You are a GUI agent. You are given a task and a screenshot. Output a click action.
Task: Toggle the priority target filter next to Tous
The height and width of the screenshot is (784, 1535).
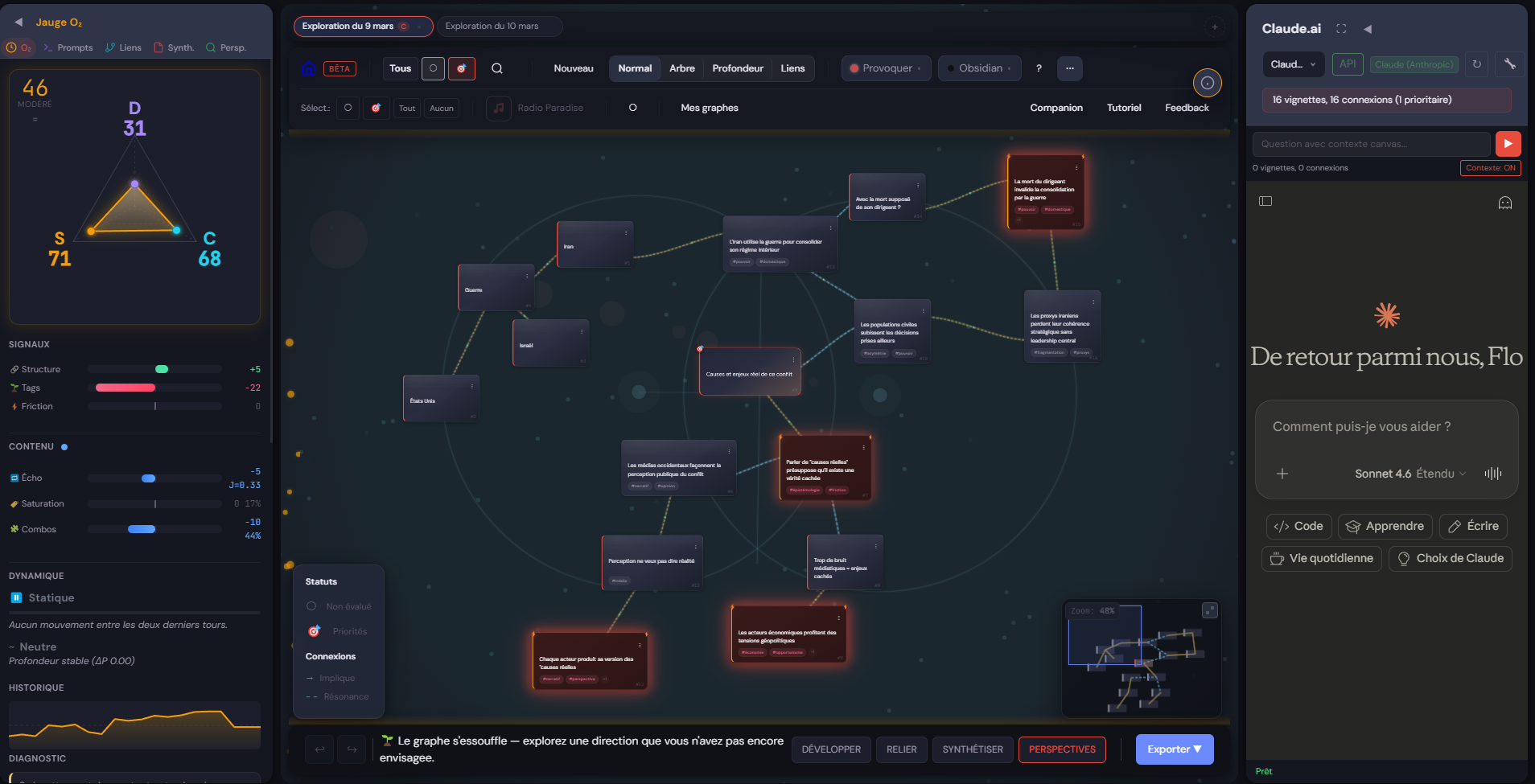[461, 68]
